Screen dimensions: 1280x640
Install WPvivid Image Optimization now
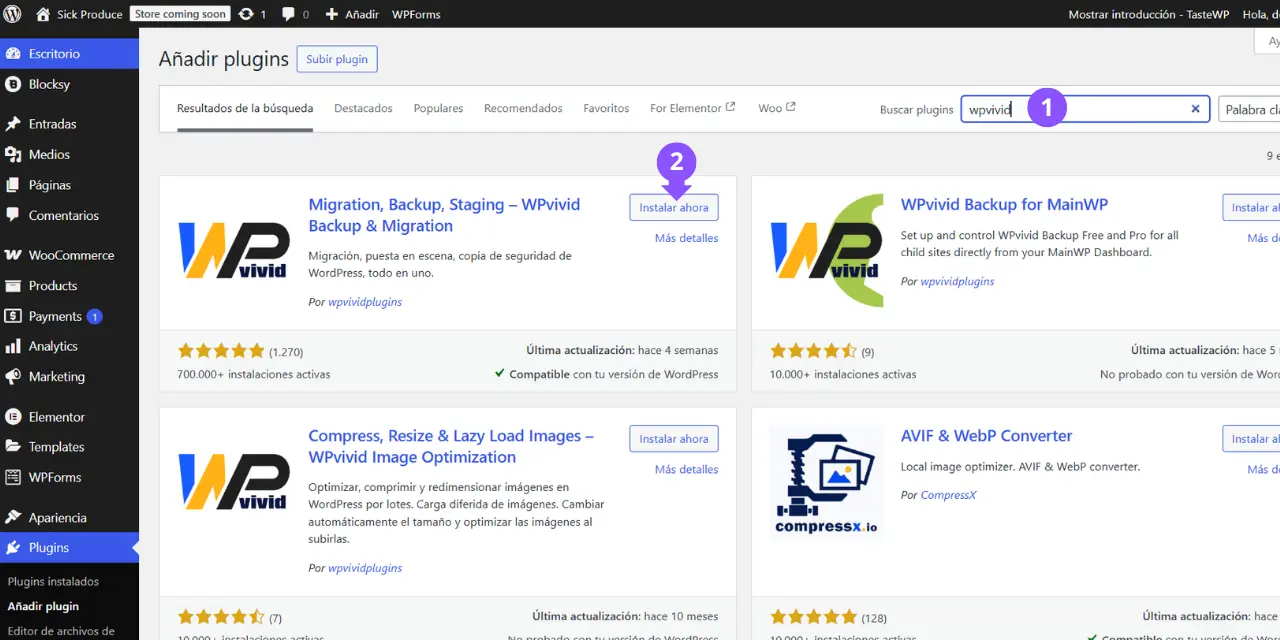tap(674, 438)
